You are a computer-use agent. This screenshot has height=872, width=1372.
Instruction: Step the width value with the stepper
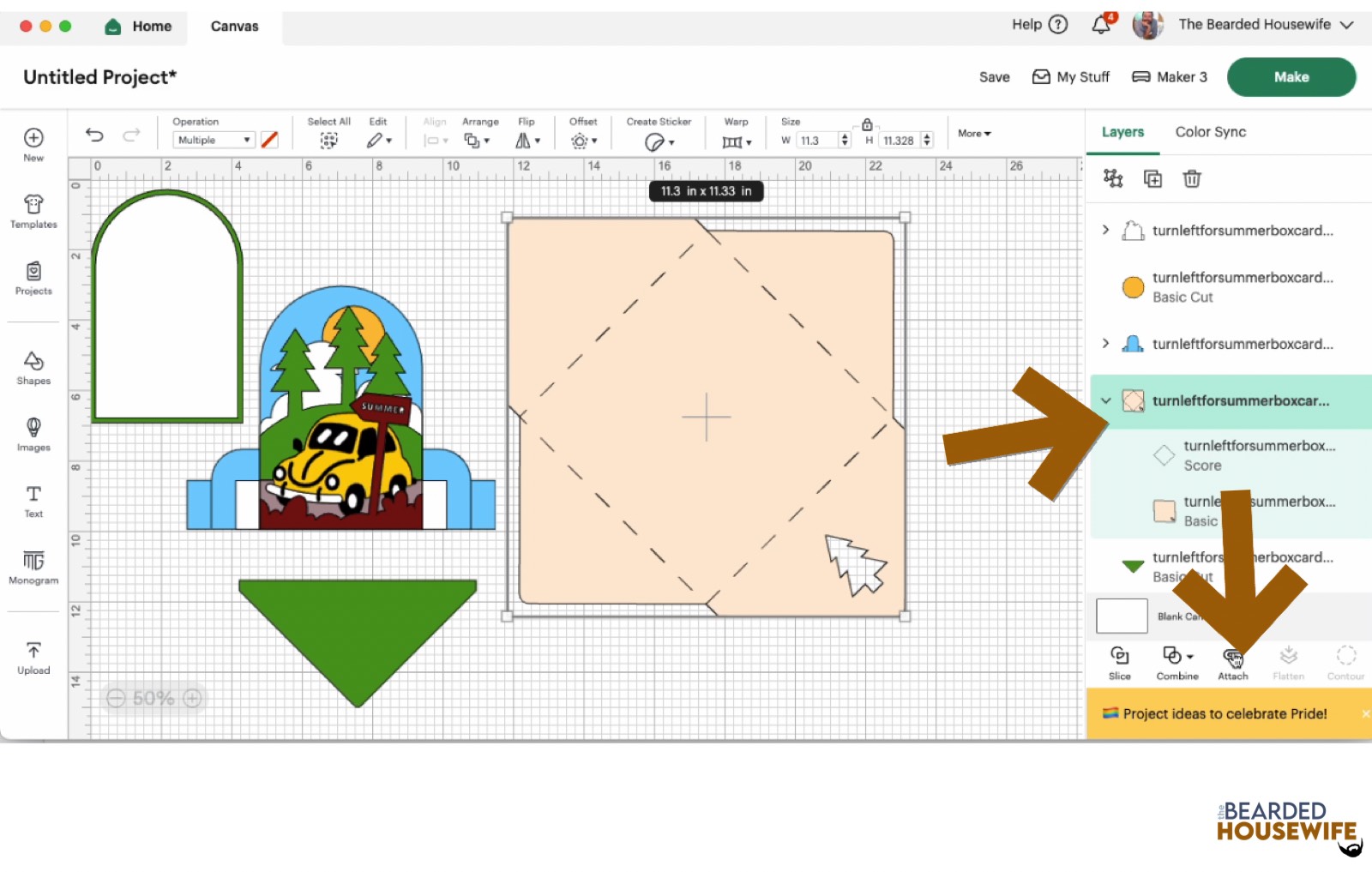pos(845,141)
